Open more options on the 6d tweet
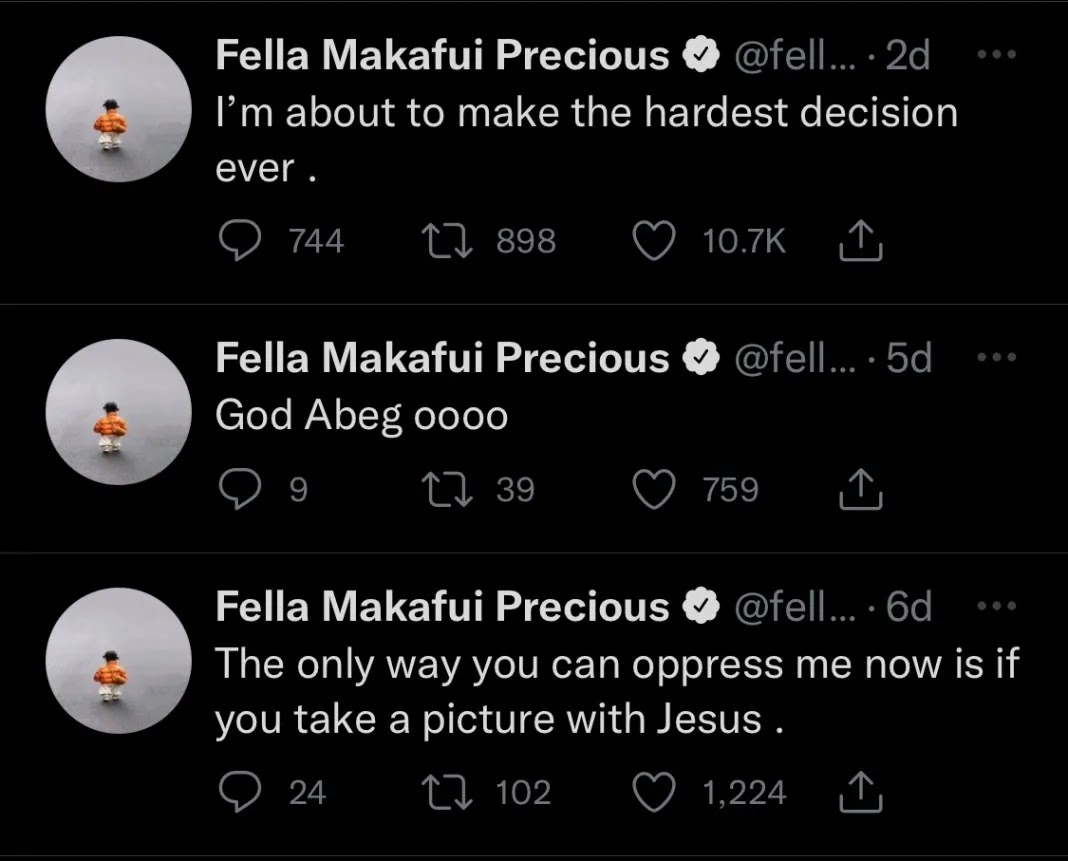The image size is (1068, 861). 997,607
